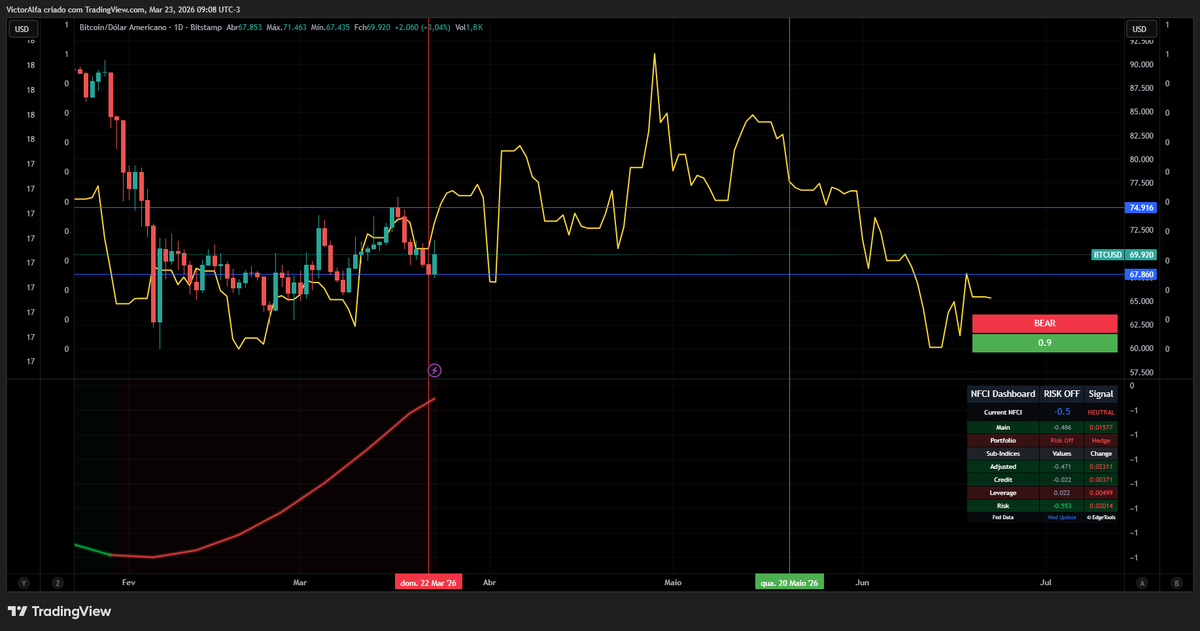Image resolution: width=1200 pixels, height=631 pixels.
Task: Click the Jul month label on time axis
Action: tap(1046, 581)
